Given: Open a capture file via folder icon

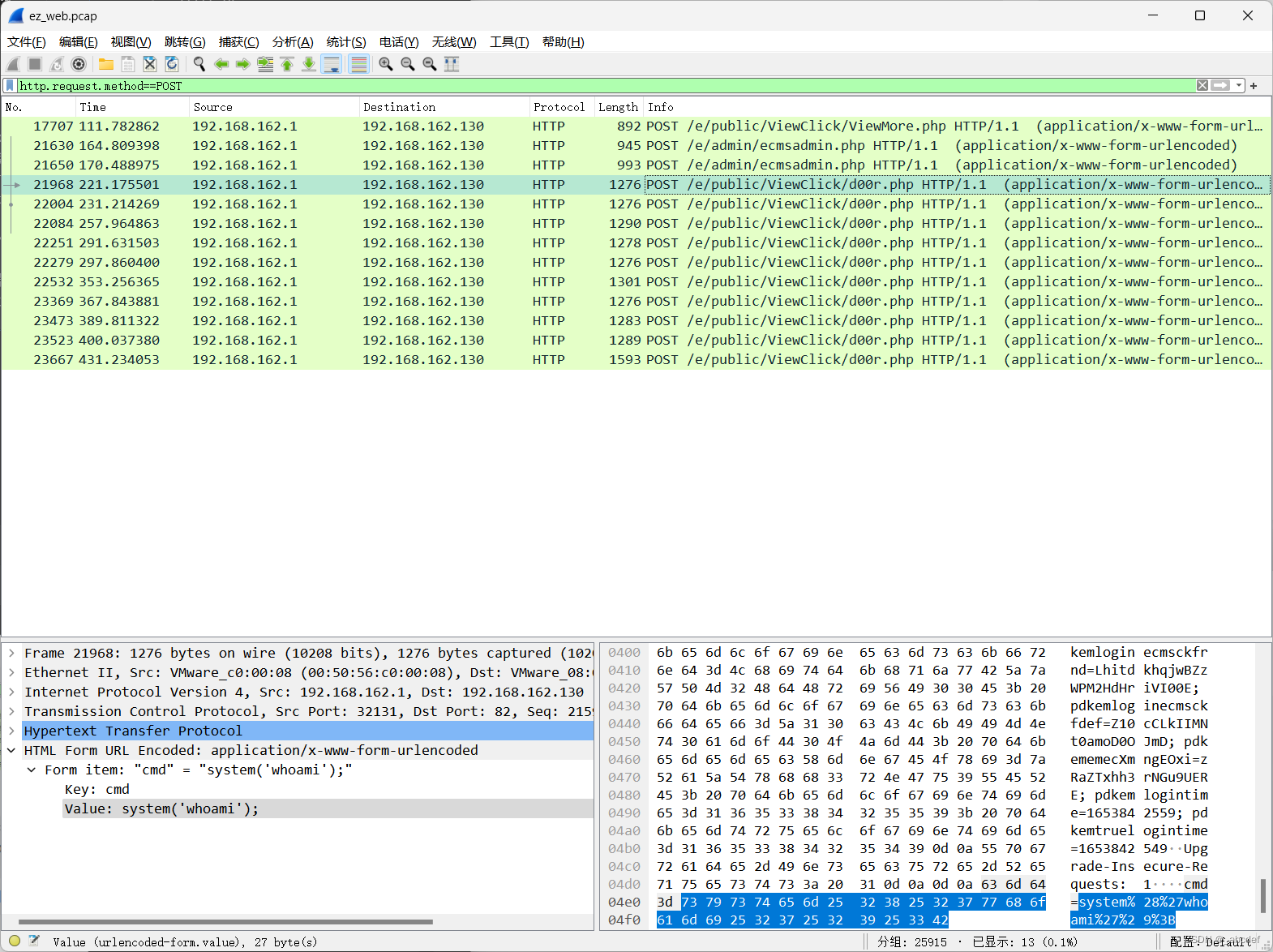Looking at the screenshot, I should coord(106,64).
